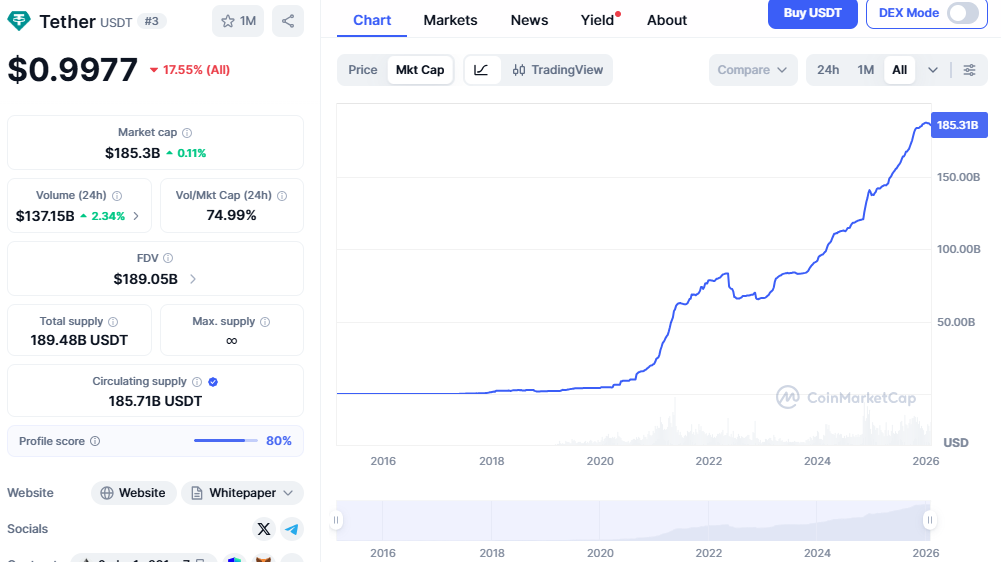This screenshot has width=1001, height=562.
Task: Click the FDV info icon
Action: (168, 259)
